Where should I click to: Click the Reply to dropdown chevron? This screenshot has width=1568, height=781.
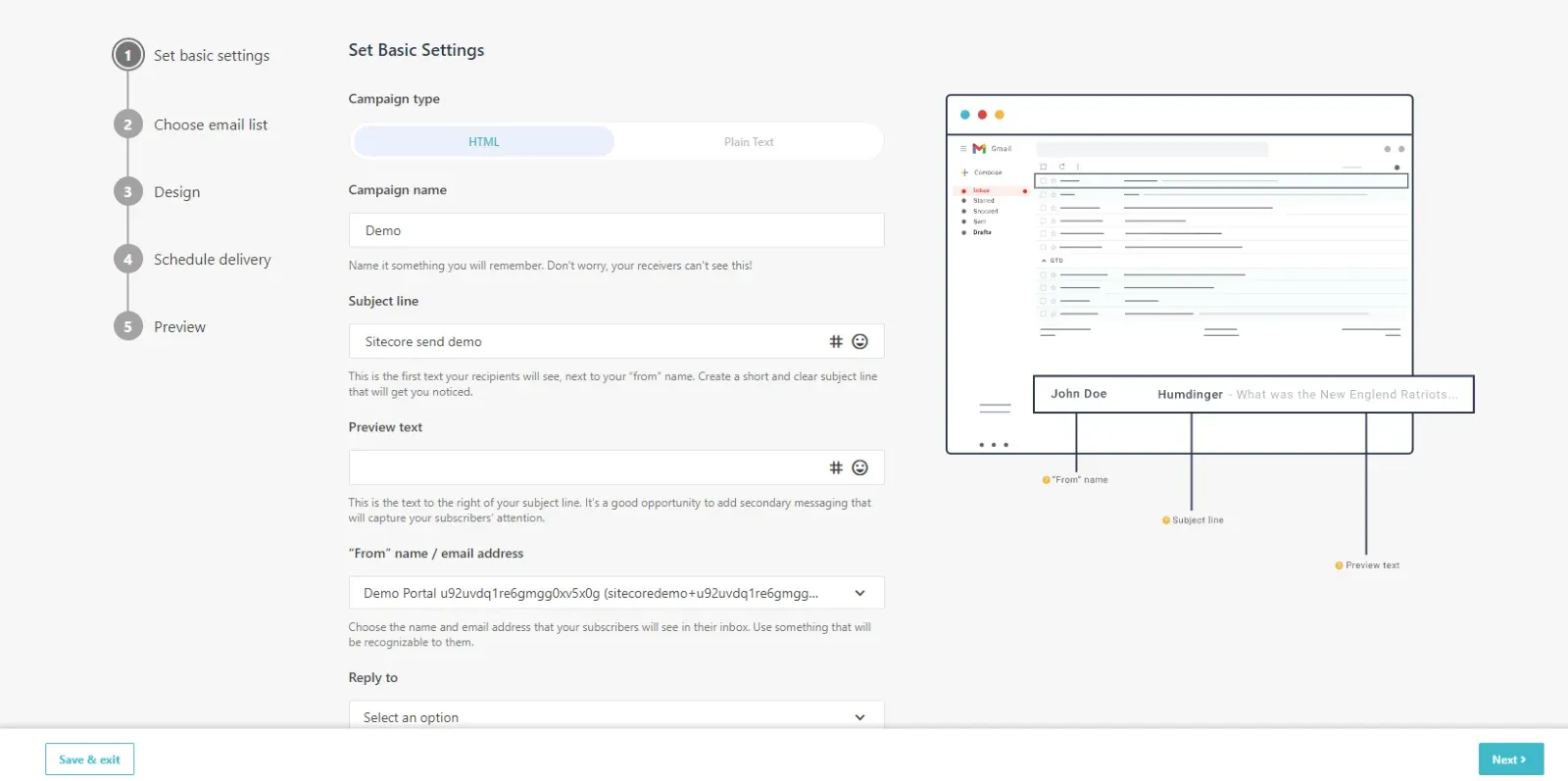click(x=859, y=717)
